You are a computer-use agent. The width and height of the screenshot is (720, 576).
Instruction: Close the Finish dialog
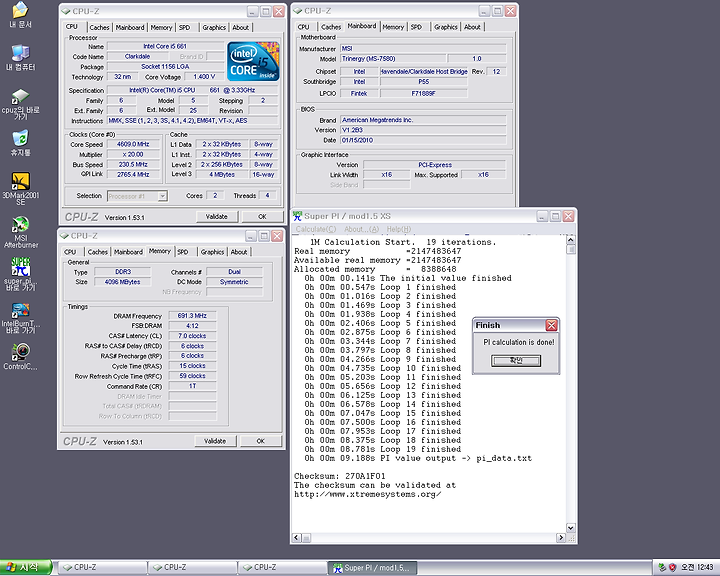pos(551,325)
